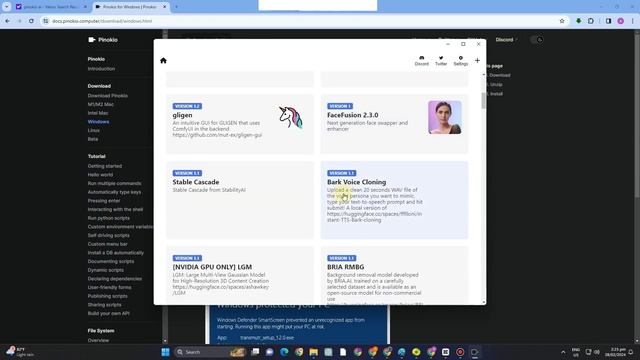Open Getting started tutorial link
This screenshot has height=360, width=640.
coord(104,166)
